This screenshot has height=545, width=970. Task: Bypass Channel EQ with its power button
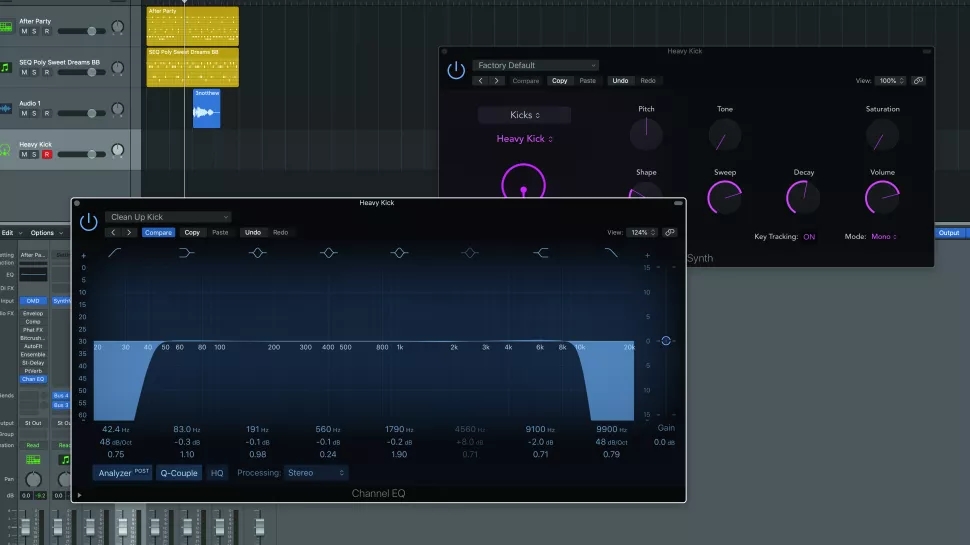pyautogui.click(x=89, y=222)
